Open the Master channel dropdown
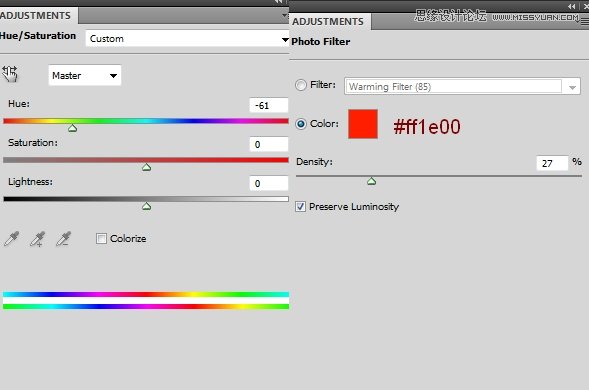Image resolution: width=589 pixels, height=390 pixels. pos(85,76)
